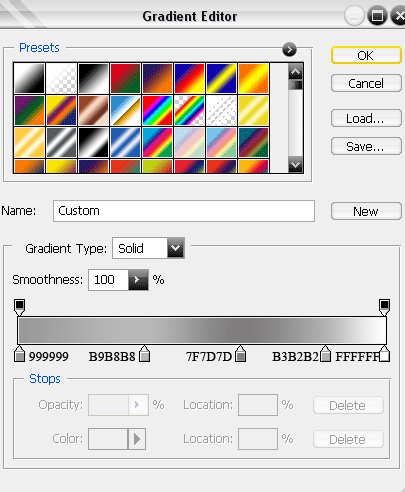
Task: Open the Smoothness slider arrow
Action: (x=138, y=280)
